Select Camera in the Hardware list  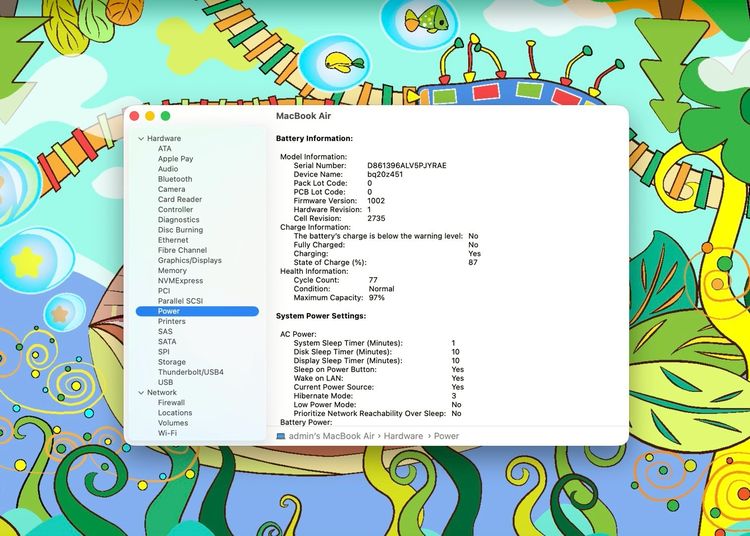point(171,189)
